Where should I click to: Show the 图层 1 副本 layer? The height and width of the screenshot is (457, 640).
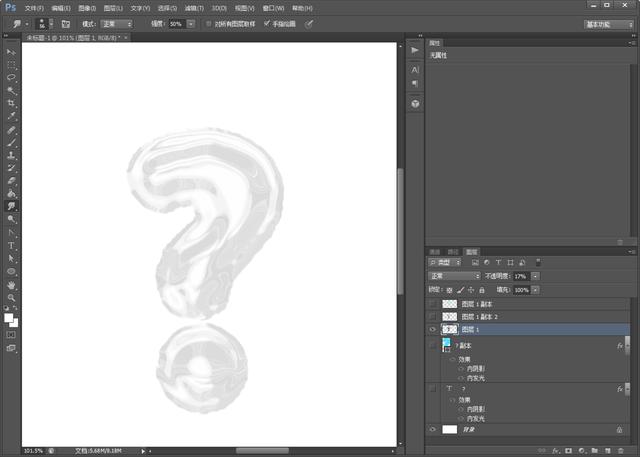pos(433,304)
